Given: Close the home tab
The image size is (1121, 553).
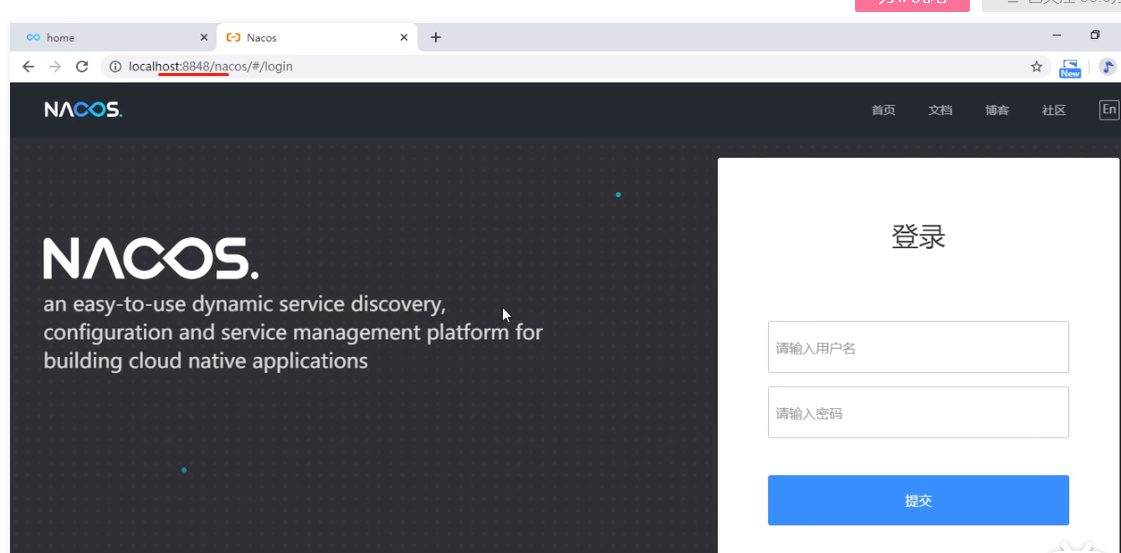Looking at the screenshot, I should pyautogui.click(x=204, y=37).
